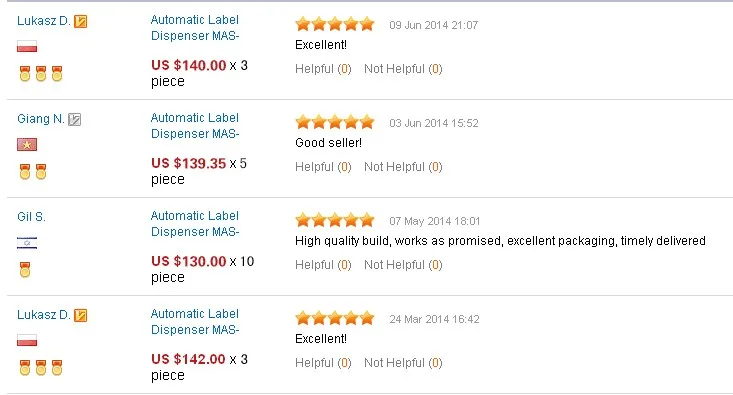Mark the 24 Mar 2014 review Not Helpful
This screenshot has height=395, width=733.
(x=403, y=363)
